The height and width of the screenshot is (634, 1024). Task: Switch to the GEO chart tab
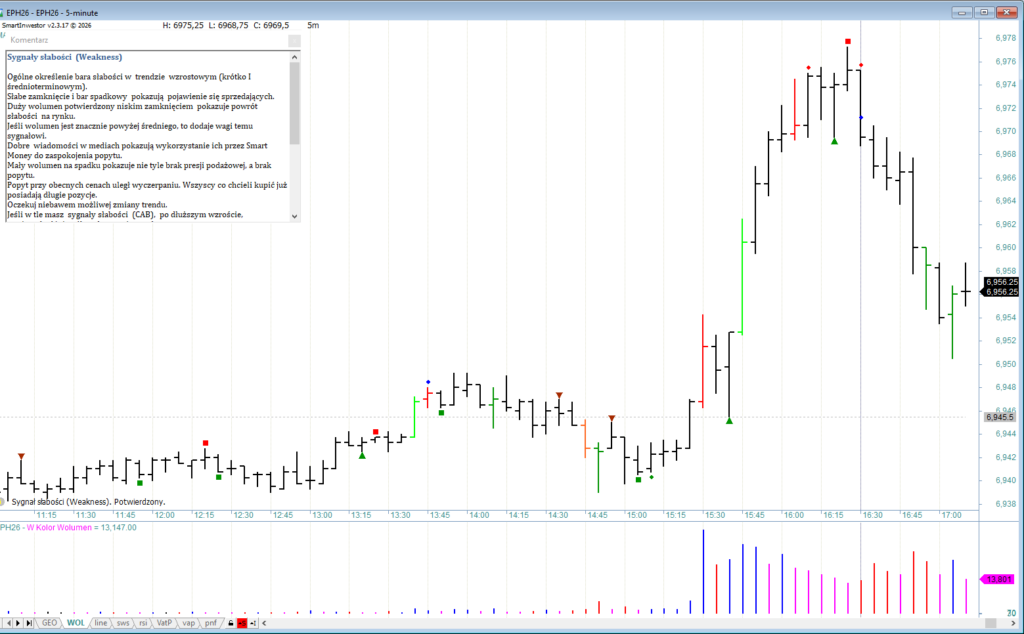(x=50, y=623)
